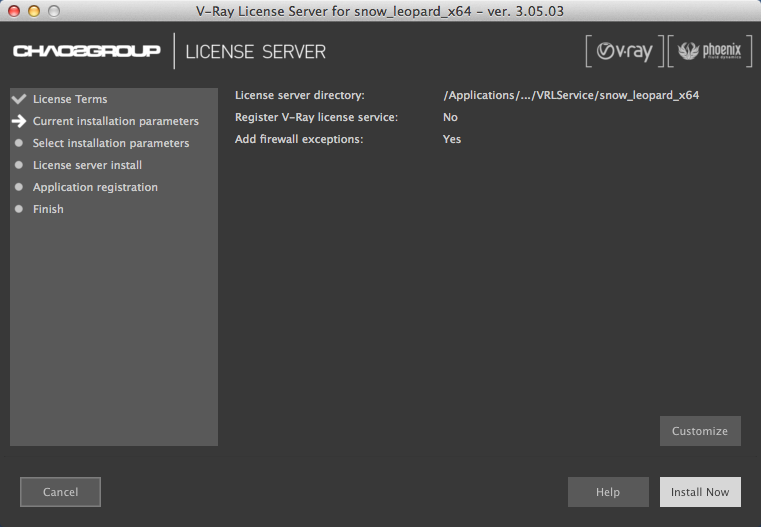Select Current installation parameters step

point(115,121)
